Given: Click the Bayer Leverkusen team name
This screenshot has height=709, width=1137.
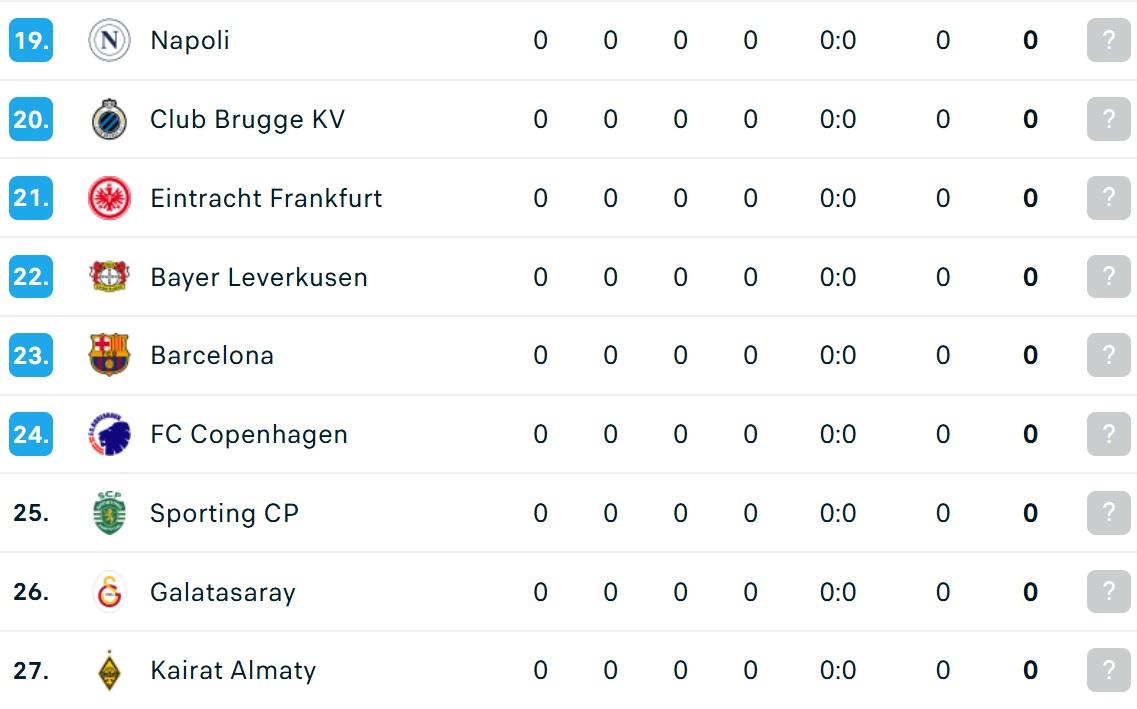Looking at the screenshot, I should pyautogui.click(x=259, y=277).
